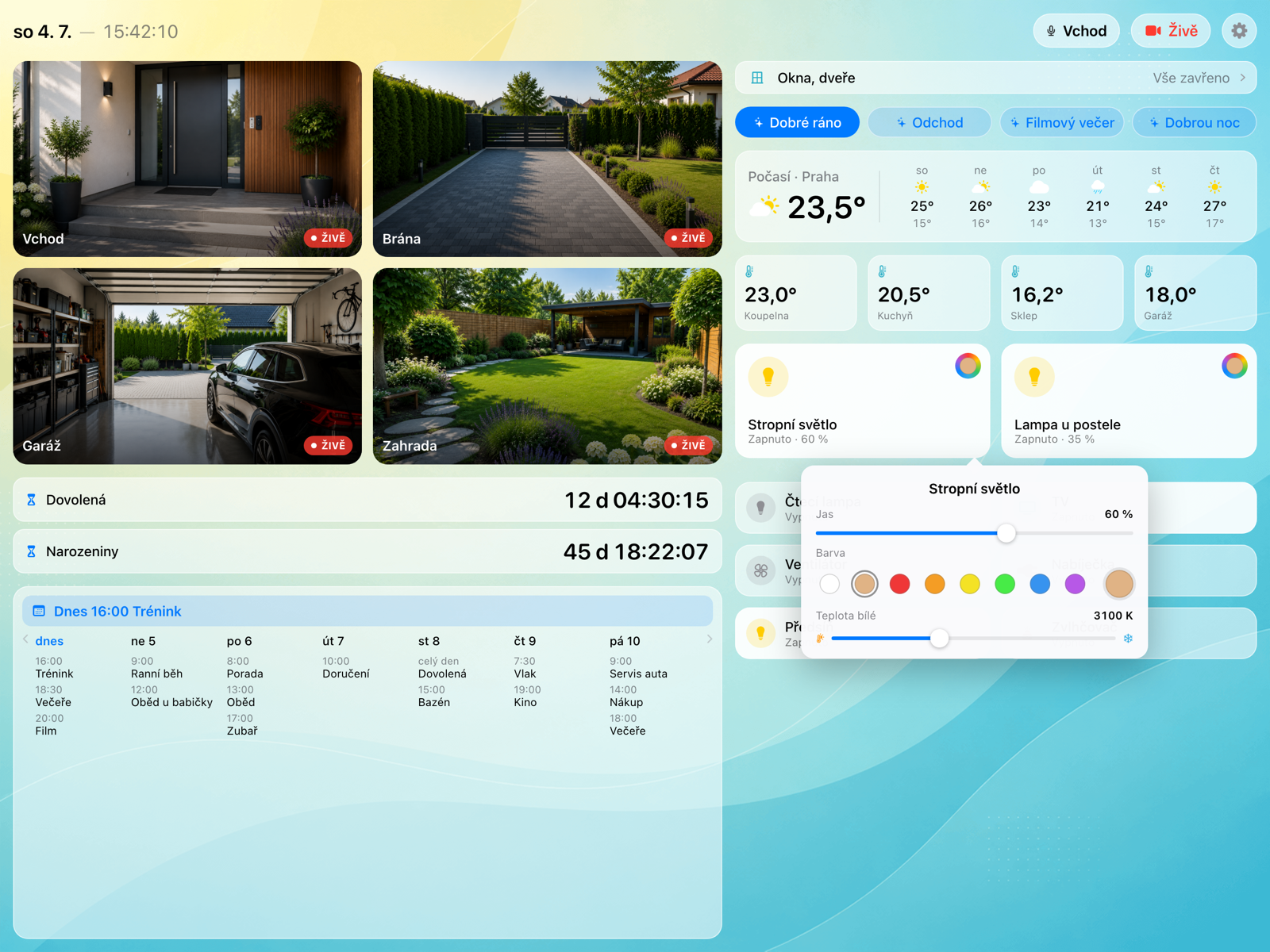Toggle the yellow bulb on the Předsíň card

[x=760, y=633]
